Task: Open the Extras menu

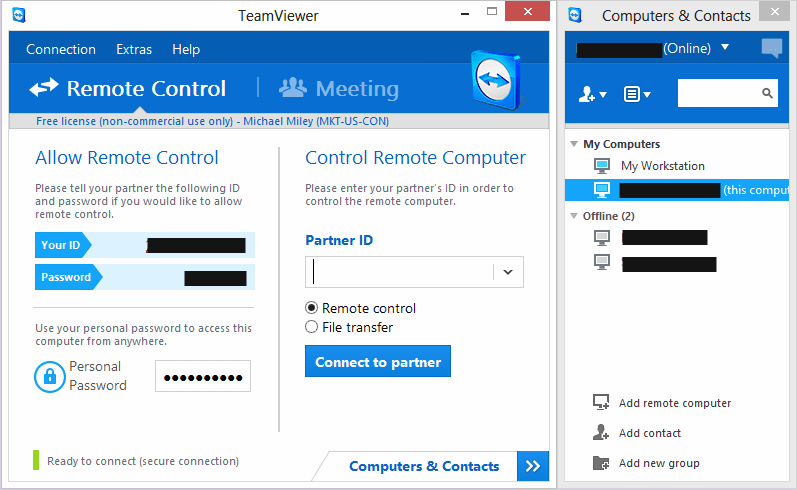Action: (x=134, y=49)
